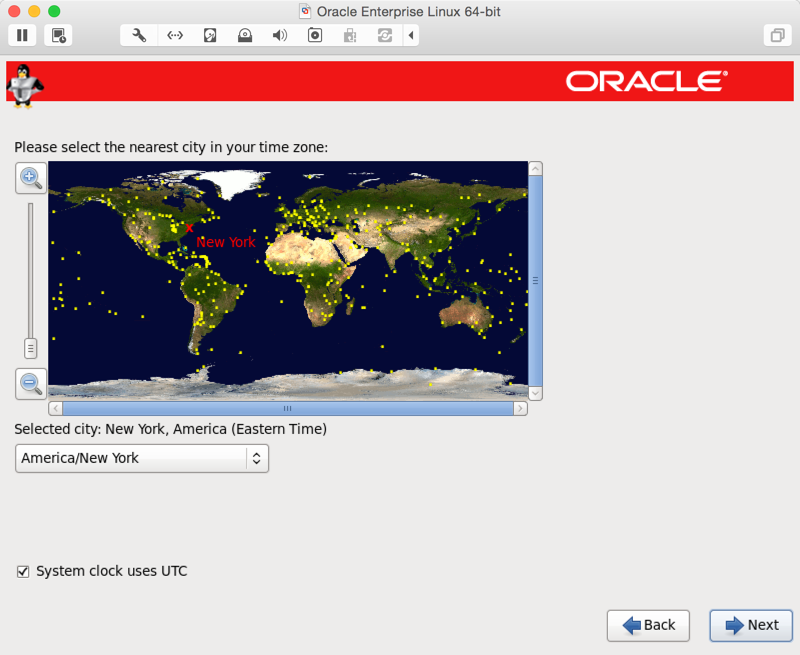The image size is (800, 655).
Task: Click the camera device icon
Action: click(x=315, y=35)
